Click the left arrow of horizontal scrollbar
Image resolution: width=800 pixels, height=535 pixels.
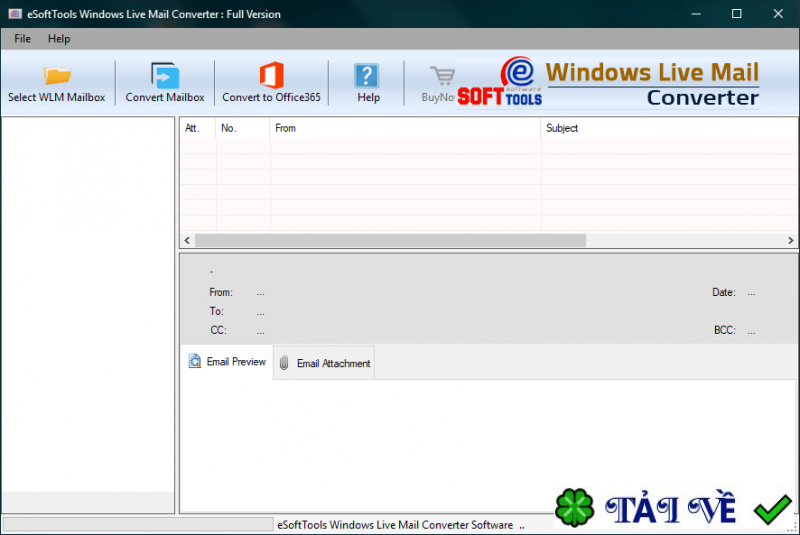(187, 240)
